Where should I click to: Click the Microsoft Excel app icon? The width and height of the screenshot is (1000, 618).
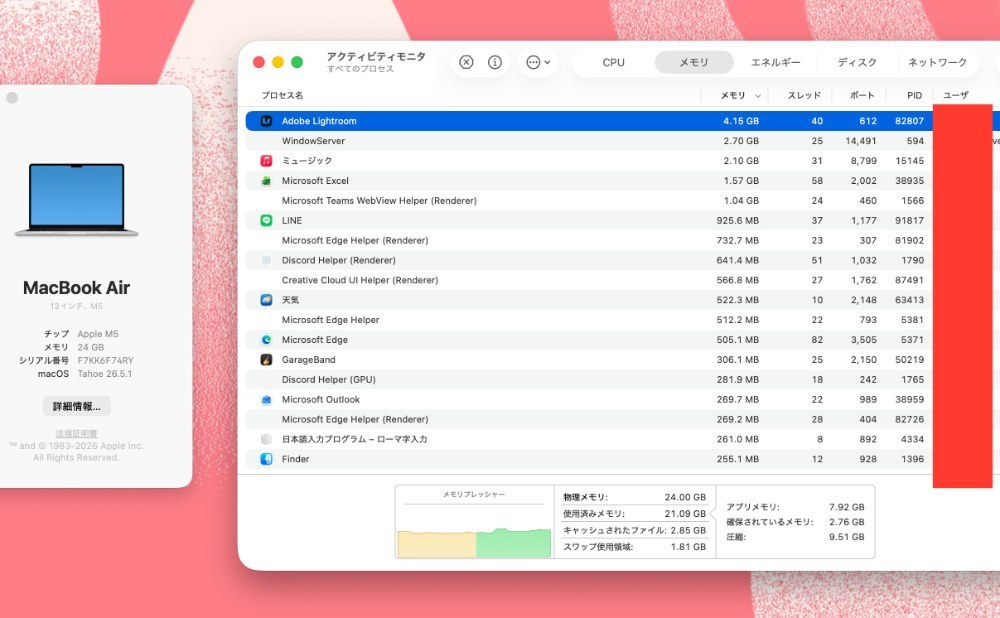pos(267,180)
